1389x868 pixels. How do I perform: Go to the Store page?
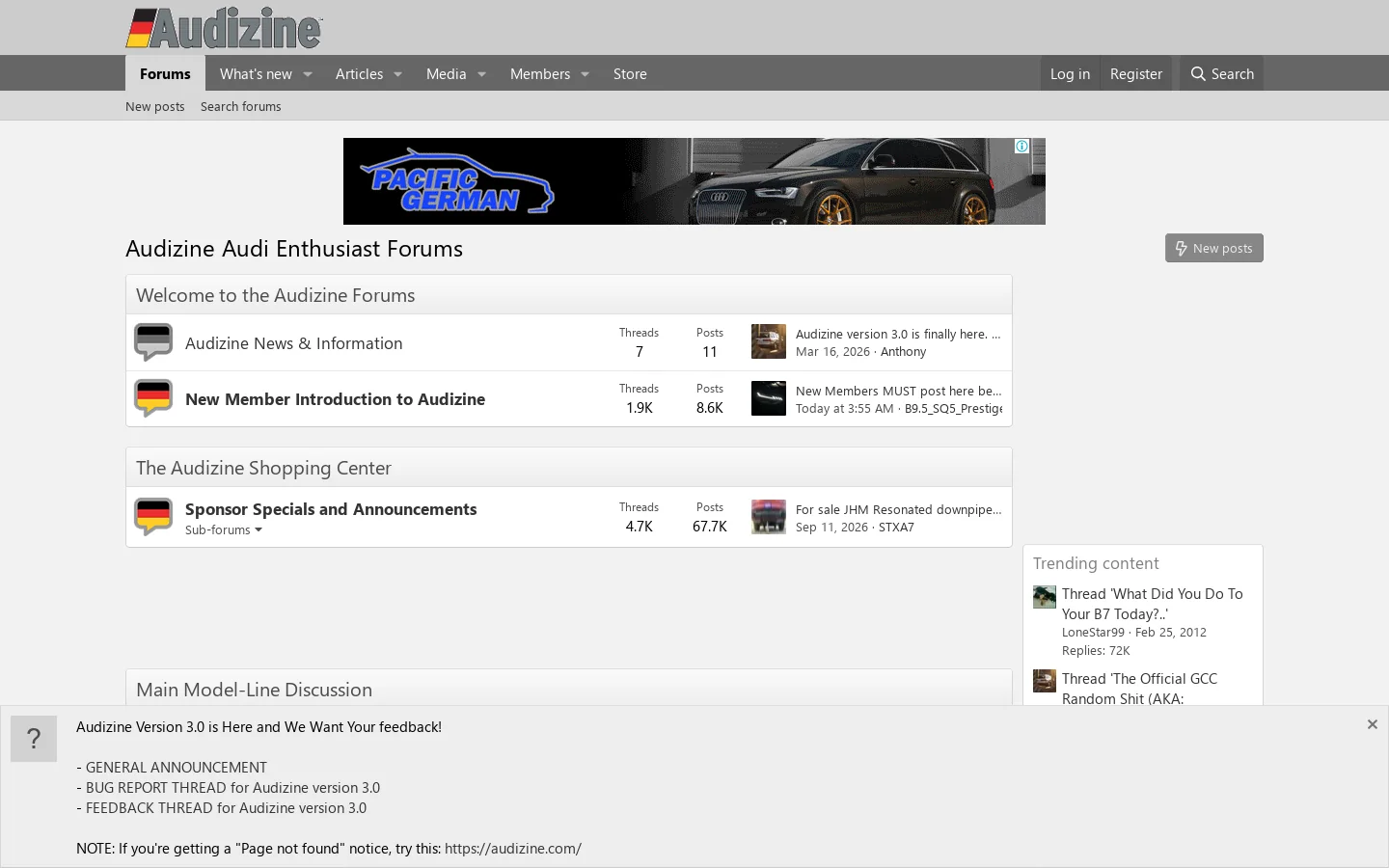[x=630, y=74]
